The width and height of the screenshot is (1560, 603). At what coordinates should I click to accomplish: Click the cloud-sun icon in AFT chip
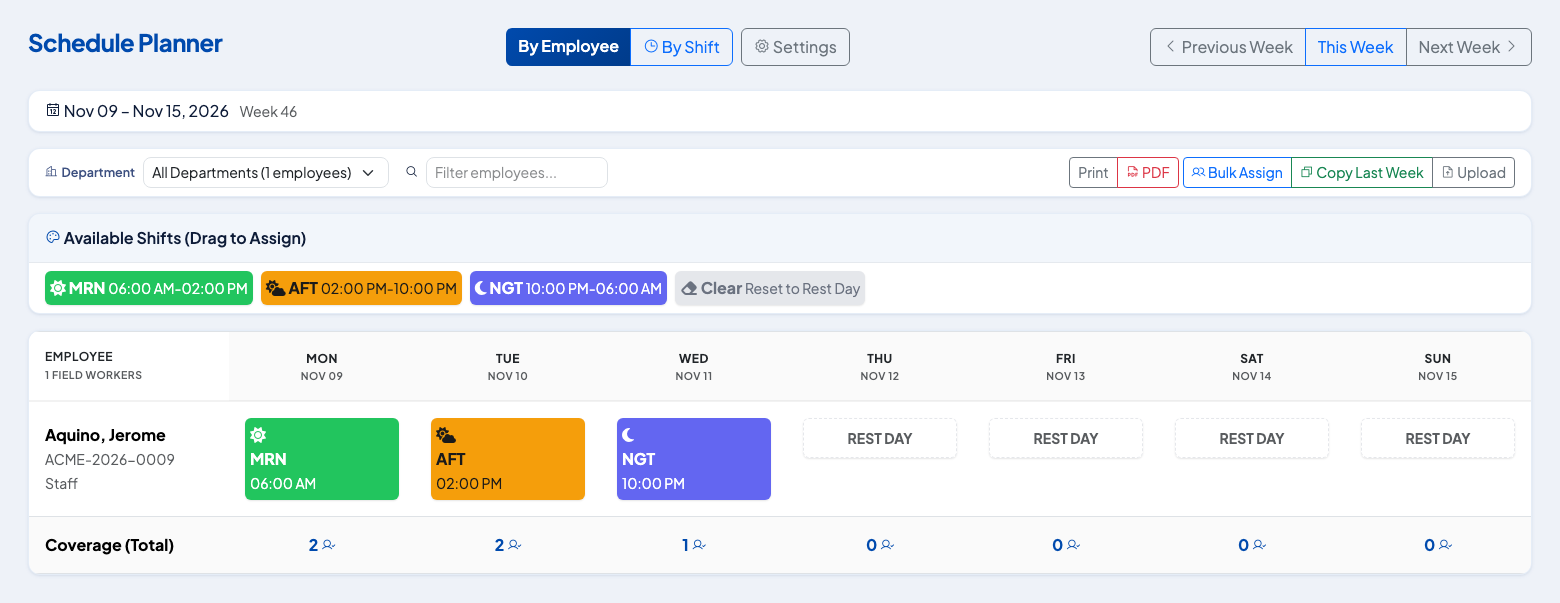point(275,288)
